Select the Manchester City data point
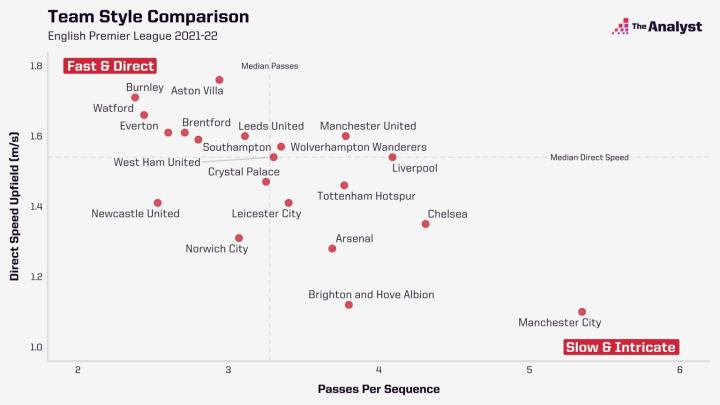This screenshot has width=720, height=405. (582, 312)
